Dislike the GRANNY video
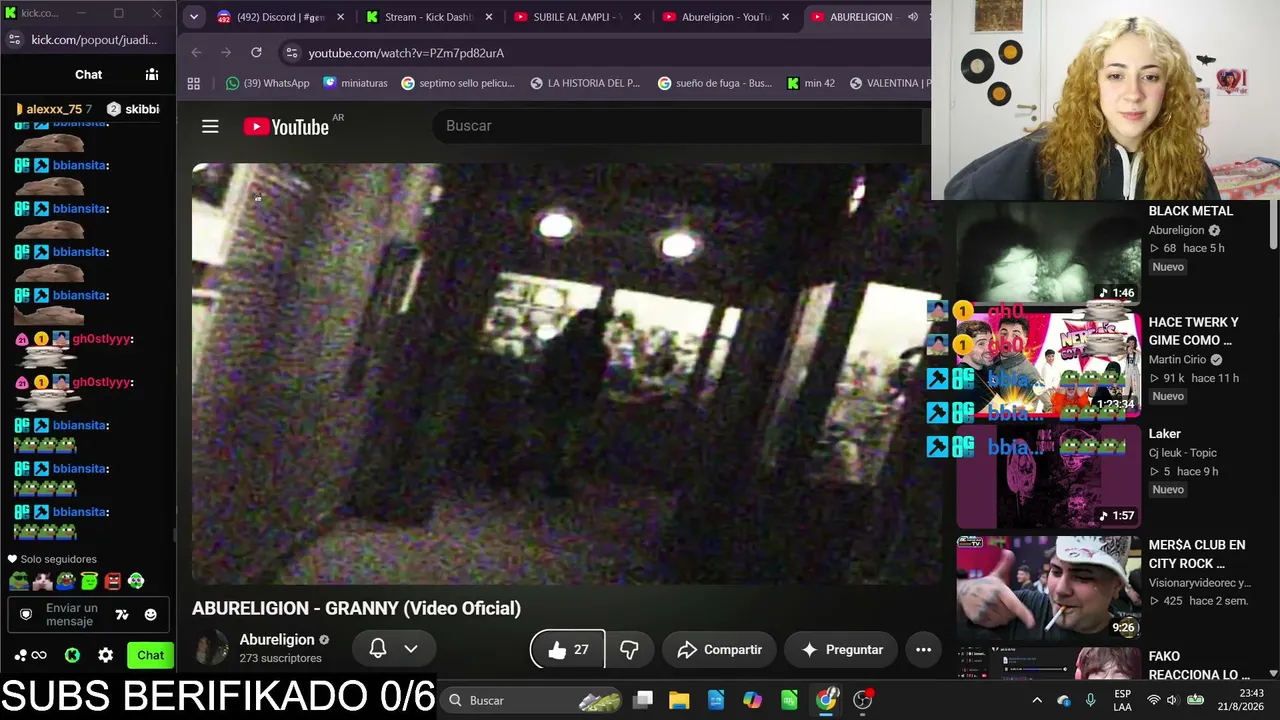1280x720 pixels. [629, 650]
